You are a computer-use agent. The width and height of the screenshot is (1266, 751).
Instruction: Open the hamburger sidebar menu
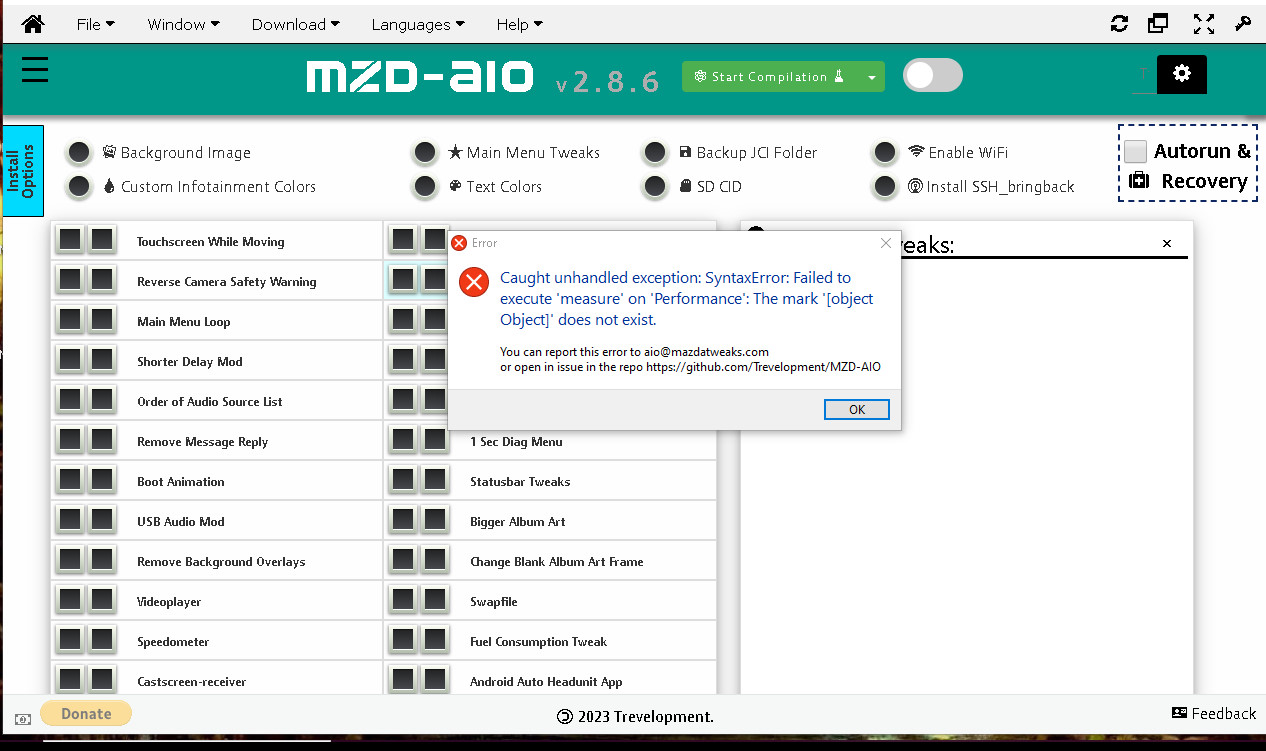[35, 70]
